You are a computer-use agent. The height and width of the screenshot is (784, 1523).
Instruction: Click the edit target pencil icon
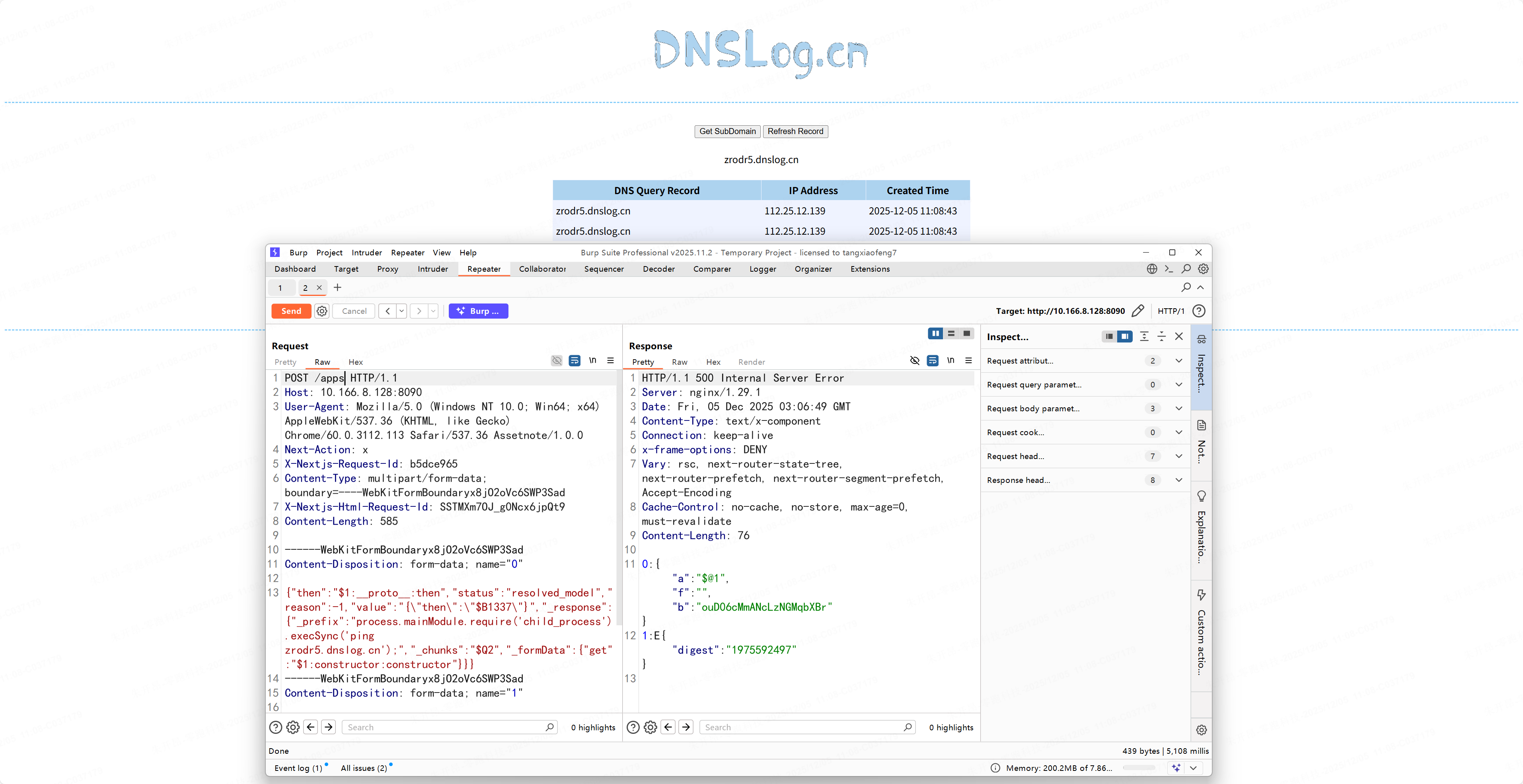click(x=1137, y=311)
